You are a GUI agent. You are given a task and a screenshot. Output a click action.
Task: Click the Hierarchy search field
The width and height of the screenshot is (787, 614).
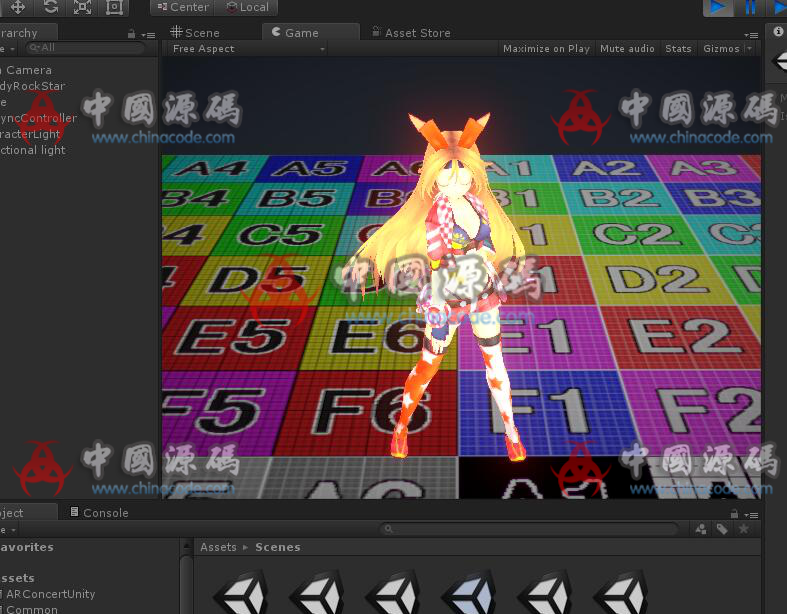tap(85, 48)
